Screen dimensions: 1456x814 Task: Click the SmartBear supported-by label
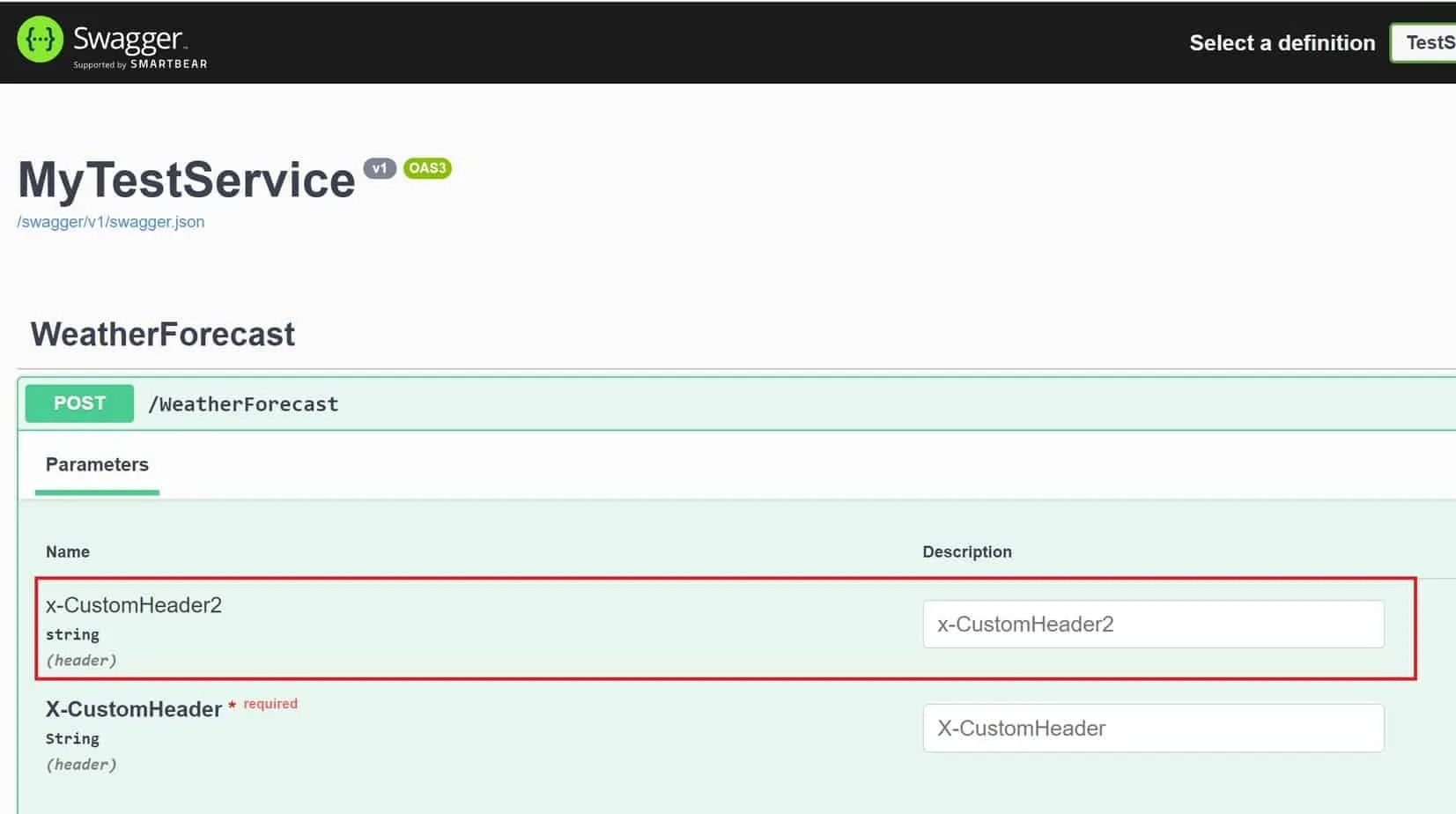click(x=140, y=64)
